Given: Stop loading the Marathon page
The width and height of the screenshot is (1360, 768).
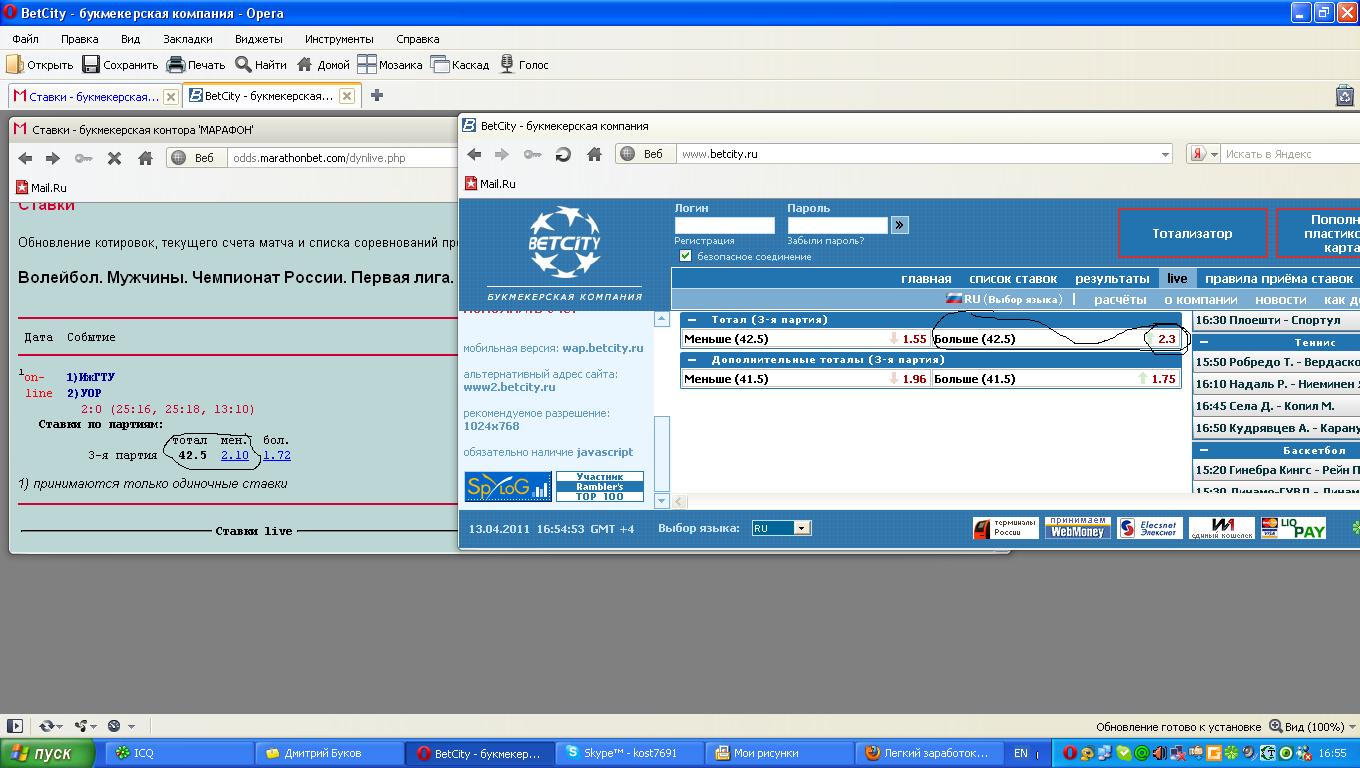Looking at the screenshot, I should click(114, 158).
